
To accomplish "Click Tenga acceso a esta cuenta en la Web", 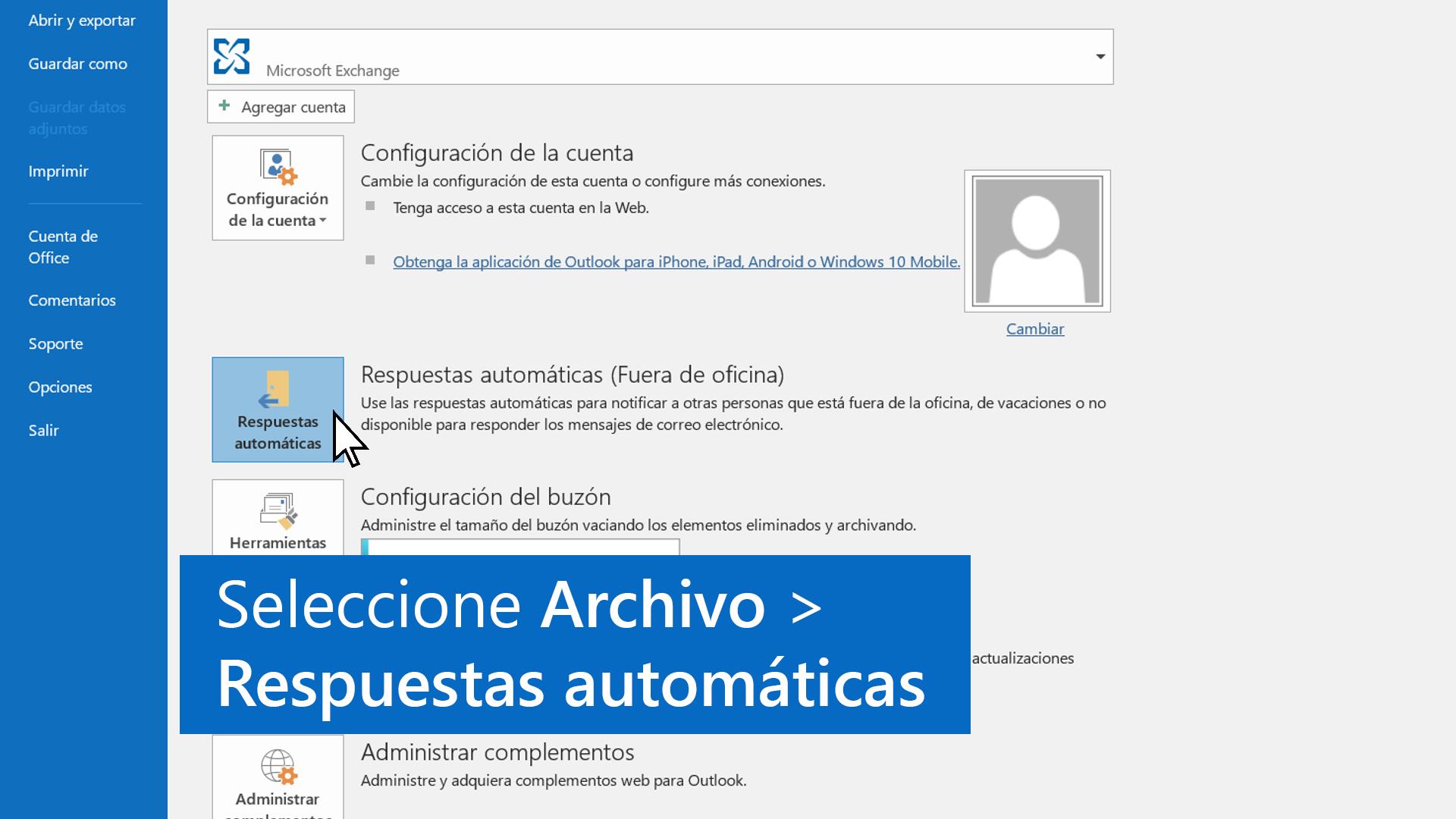I will [521, 208].
